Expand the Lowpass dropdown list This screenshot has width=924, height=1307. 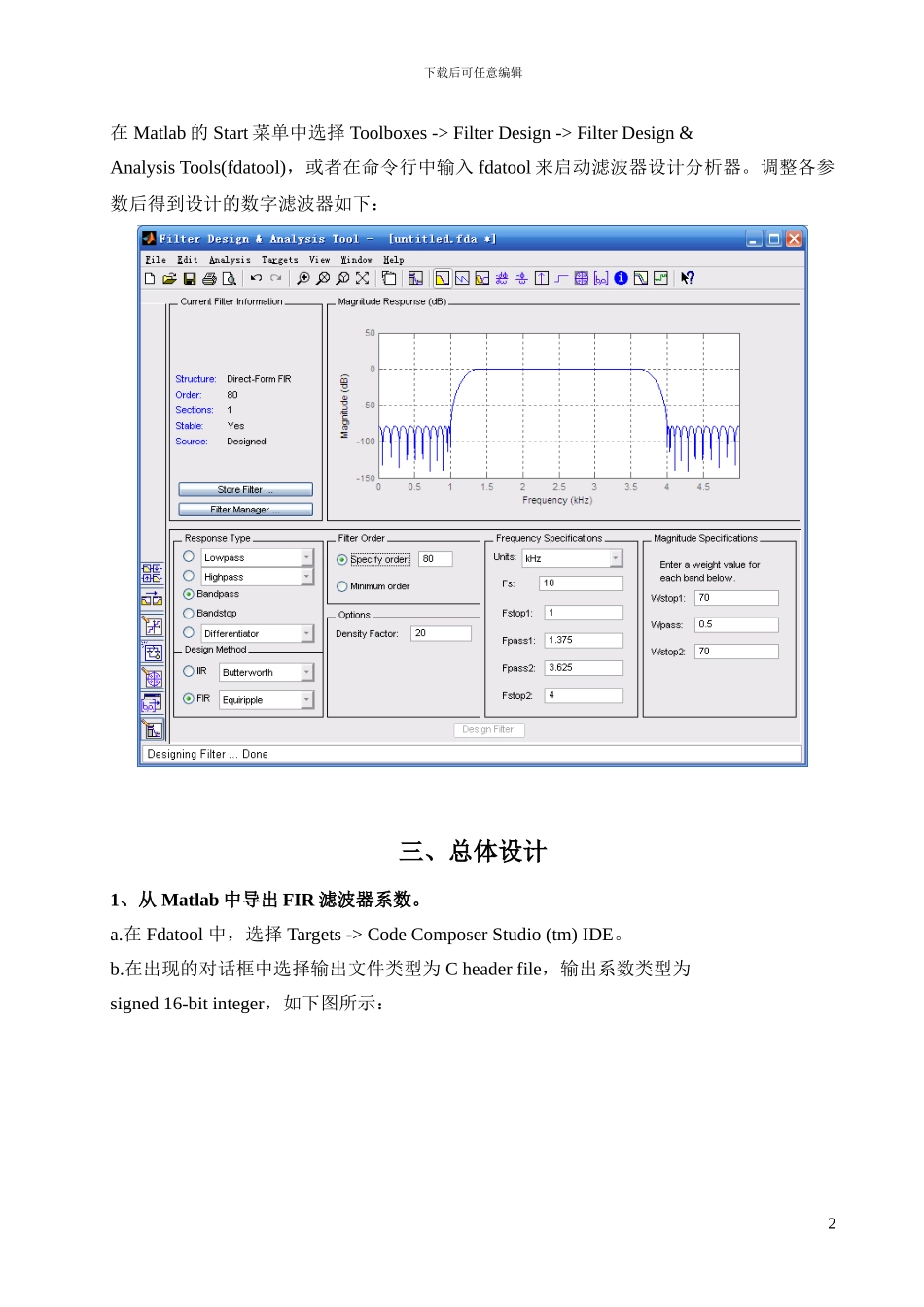[306, 557]
